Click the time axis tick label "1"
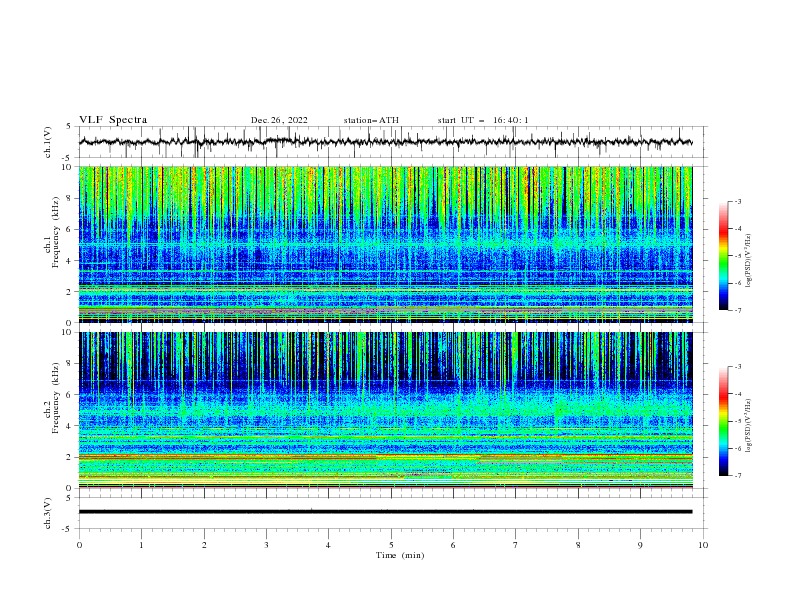The image size is (792, 612). click(x=141, y=545)
